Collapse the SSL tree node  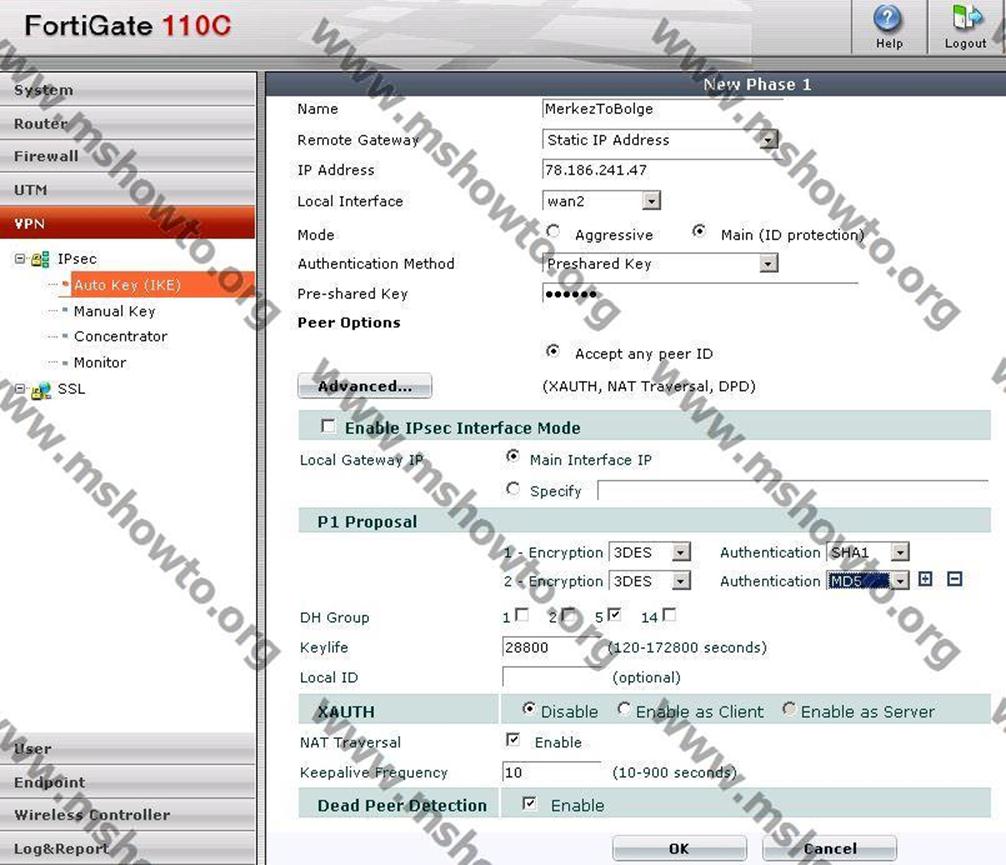pyautogui.click(x=20, y=389)
